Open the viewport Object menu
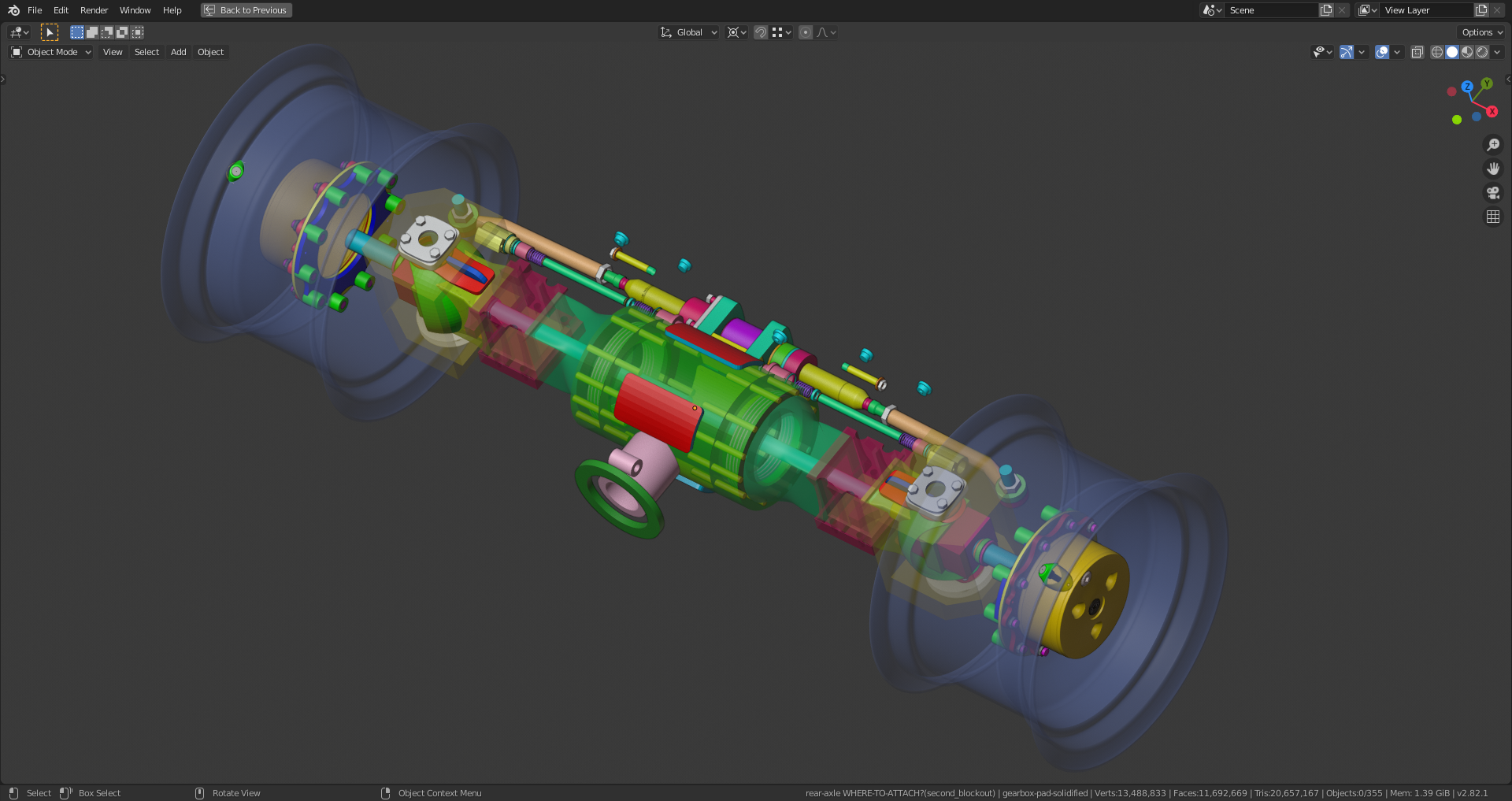Viewport: 1512px width, 801px height. 210,52
